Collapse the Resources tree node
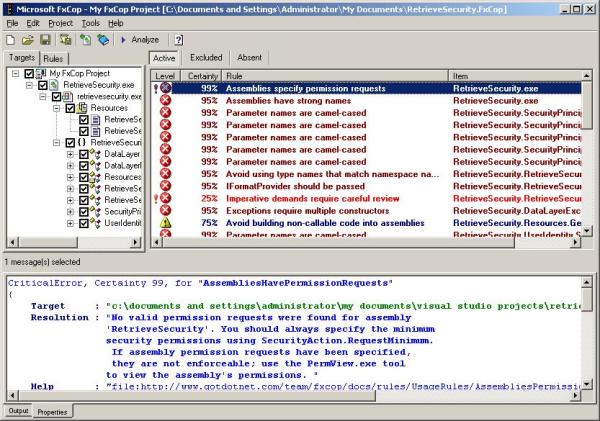 (57, 108)
